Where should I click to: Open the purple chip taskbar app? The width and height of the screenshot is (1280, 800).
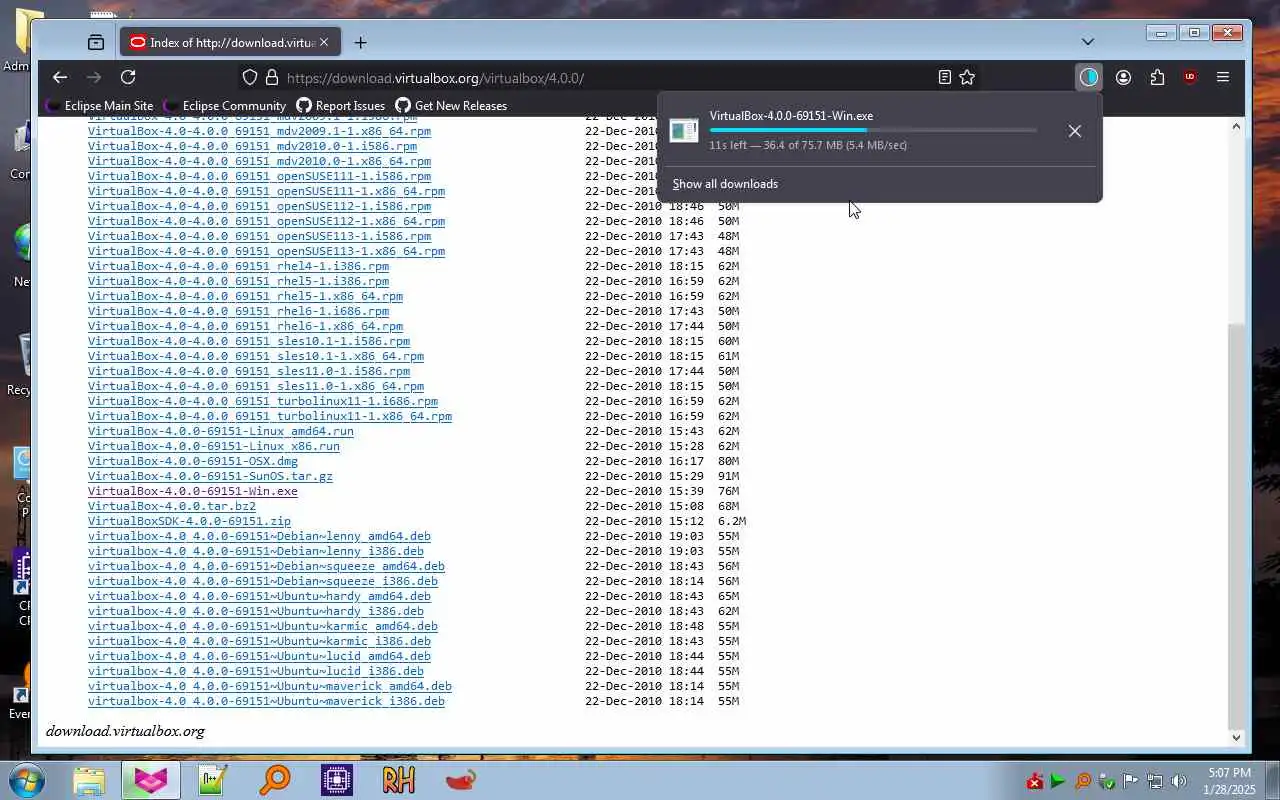pyautogui.click(x=337, y=780)
